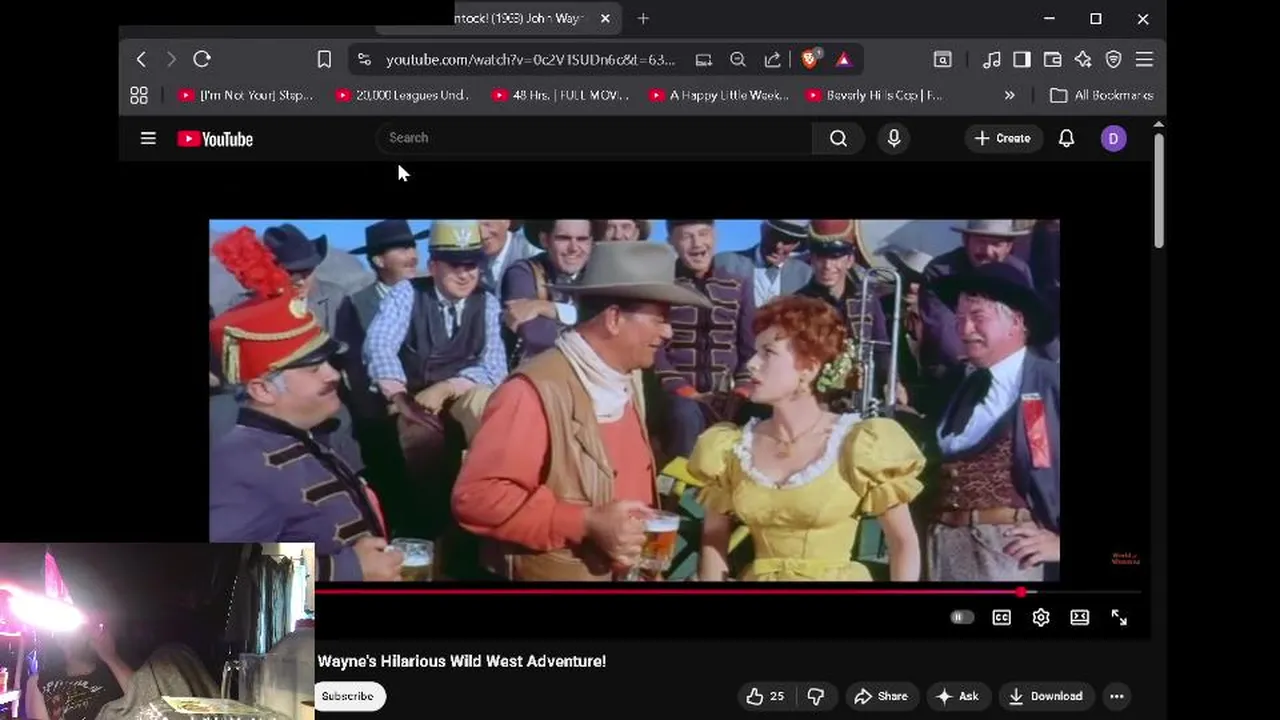Open the apps grid icon in bookmarks bar

click(139, 95)
